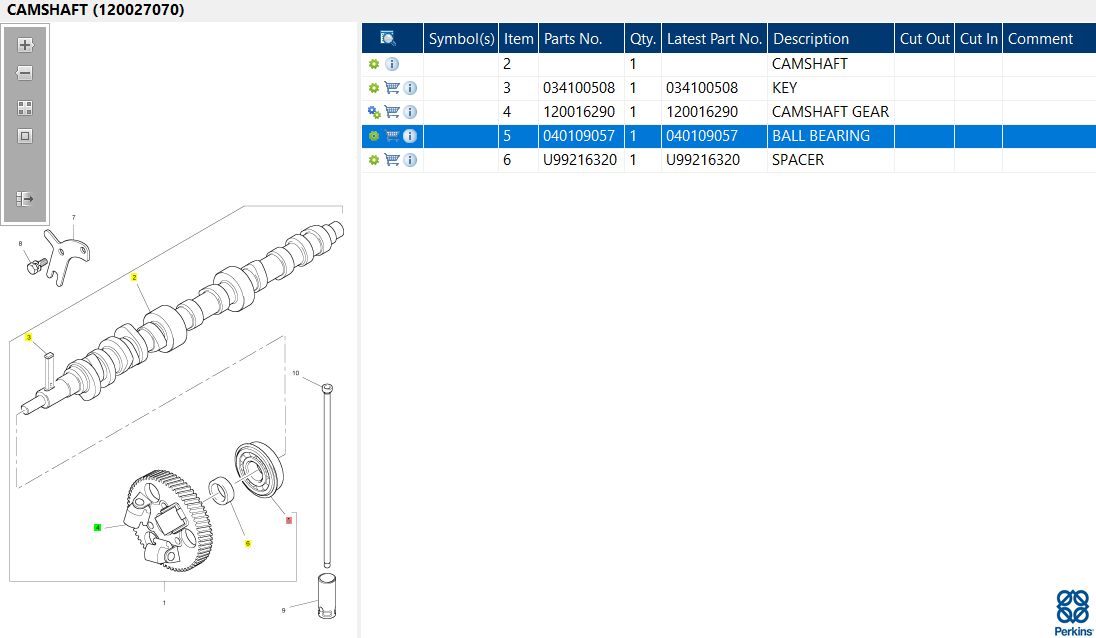This screenshot has height=638, width=1096.
Task: Sort by the Qty. column header
Action: tap(643, 38)
